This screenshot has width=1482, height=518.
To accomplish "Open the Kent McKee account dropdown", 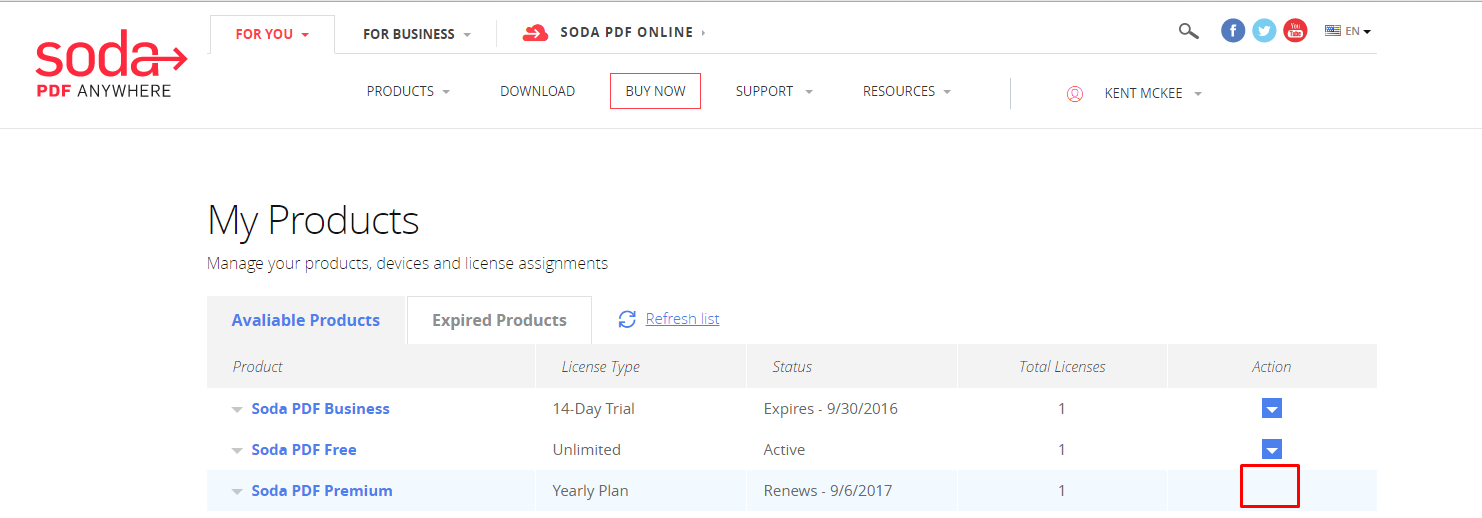I will [1153, 93].
